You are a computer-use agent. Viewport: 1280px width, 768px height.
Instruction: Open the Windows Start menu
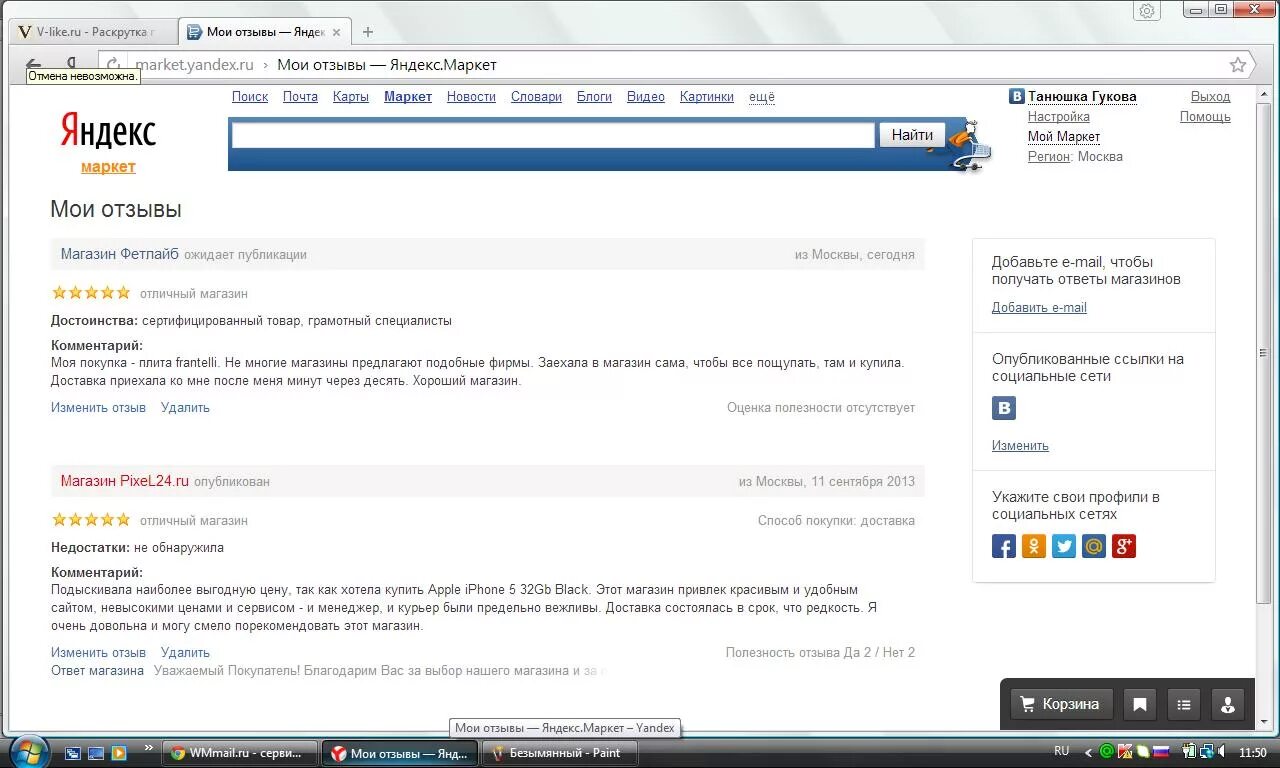coord(27,751)
